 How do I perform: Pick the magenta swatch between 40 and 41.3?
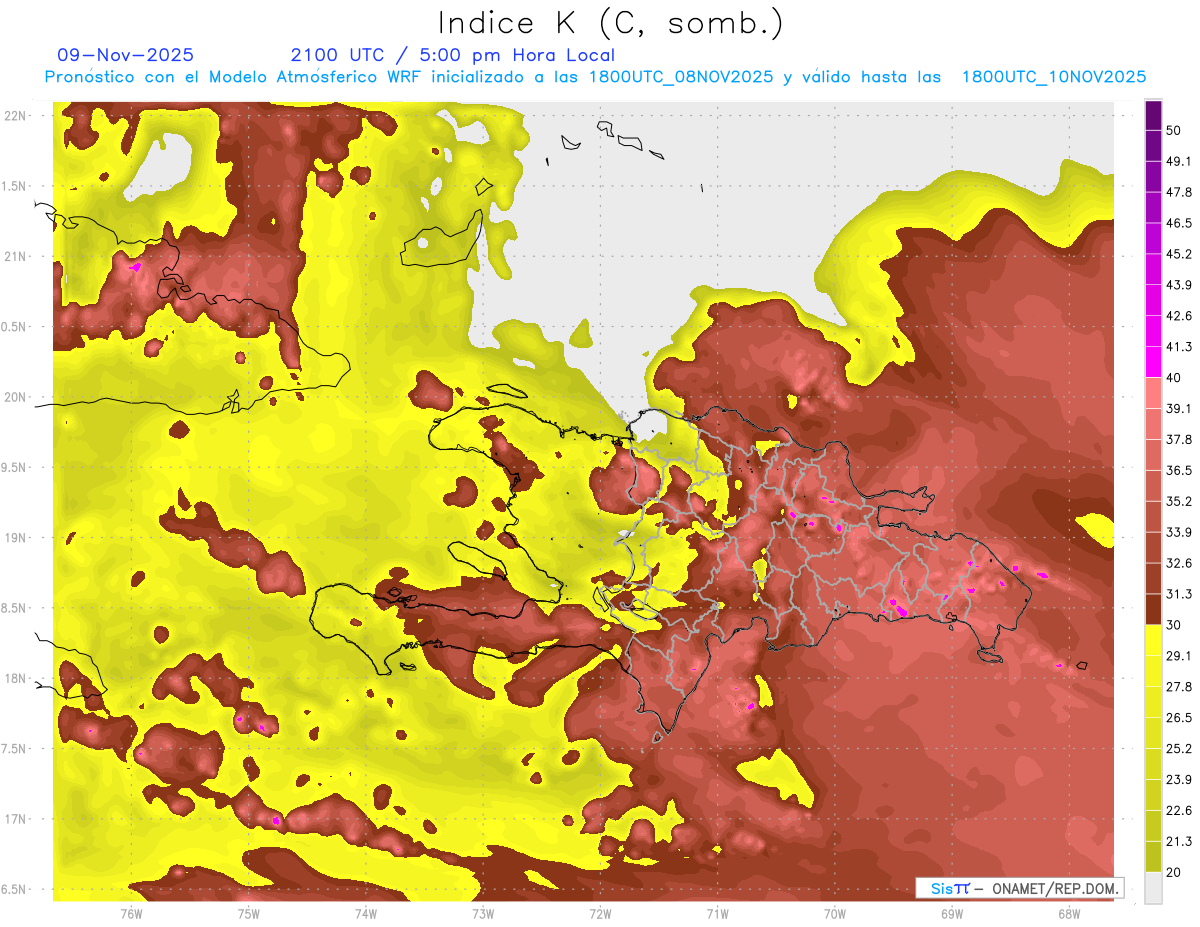[x=1154, y=362]
